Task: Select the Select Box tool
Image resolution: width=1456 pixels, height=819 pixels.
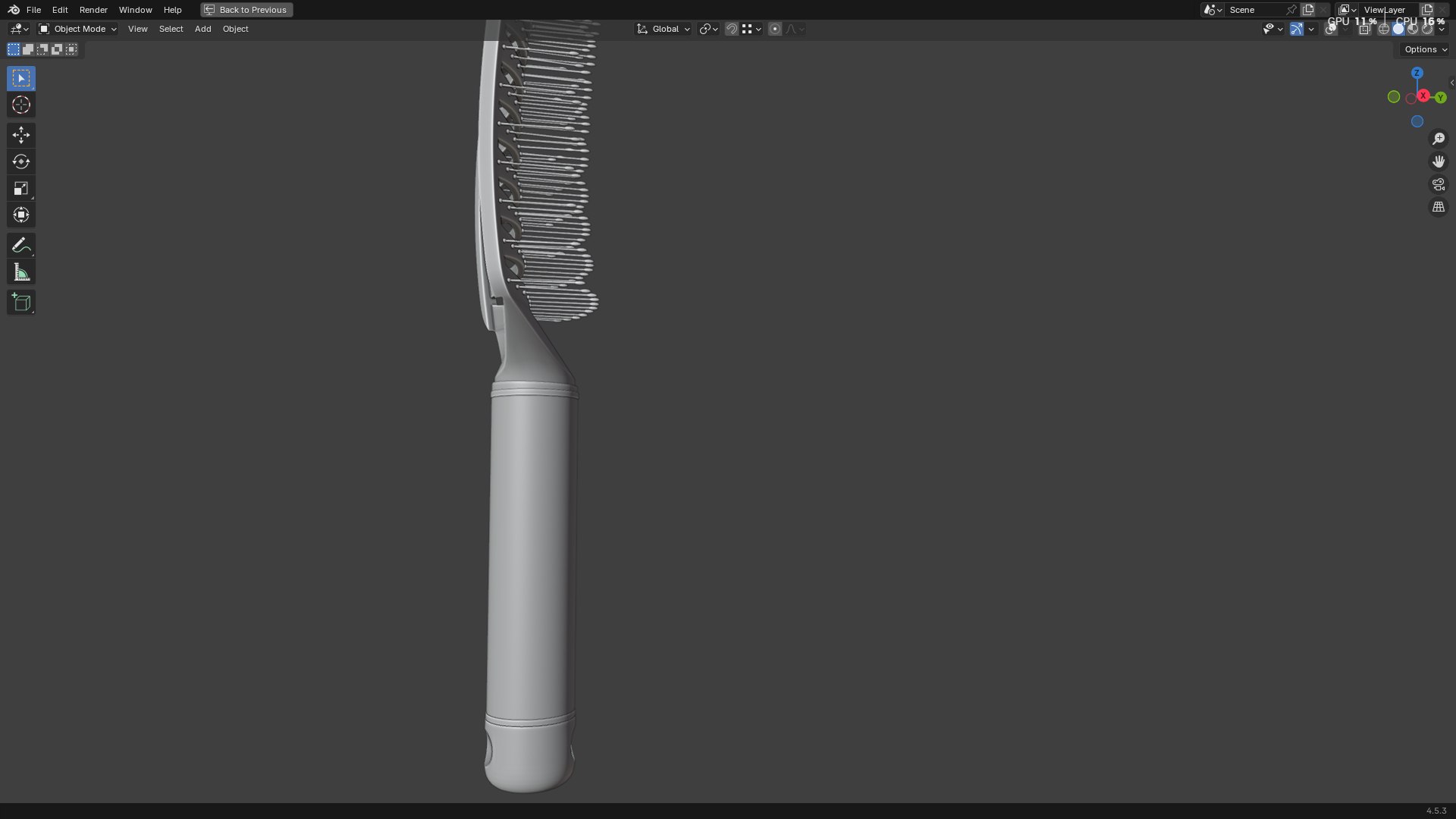Action: click(x=21, y=78)
